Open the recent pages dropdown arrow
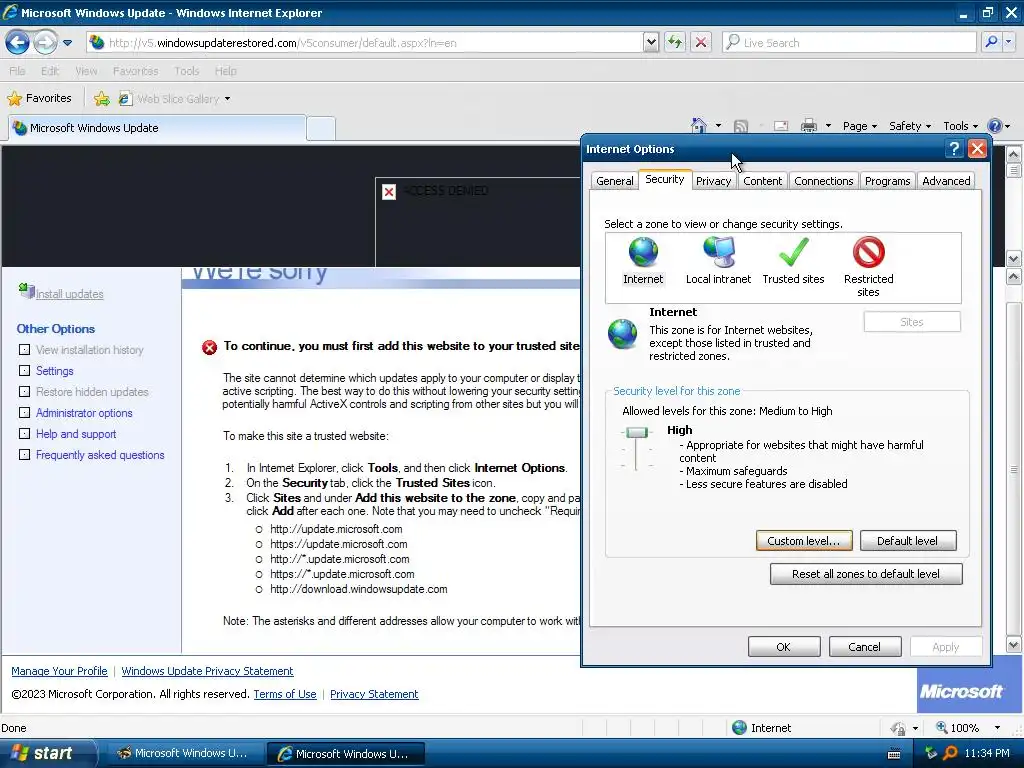This screenshot has height=768, width=1024. [67, 43]
